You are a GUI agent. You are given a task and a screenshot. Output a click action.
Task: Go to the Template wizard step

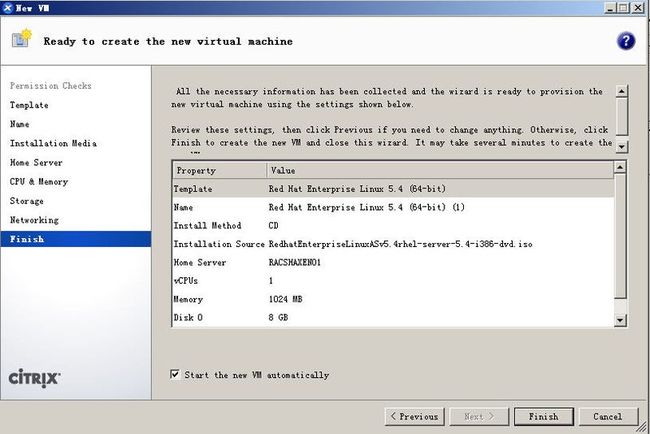29,105
